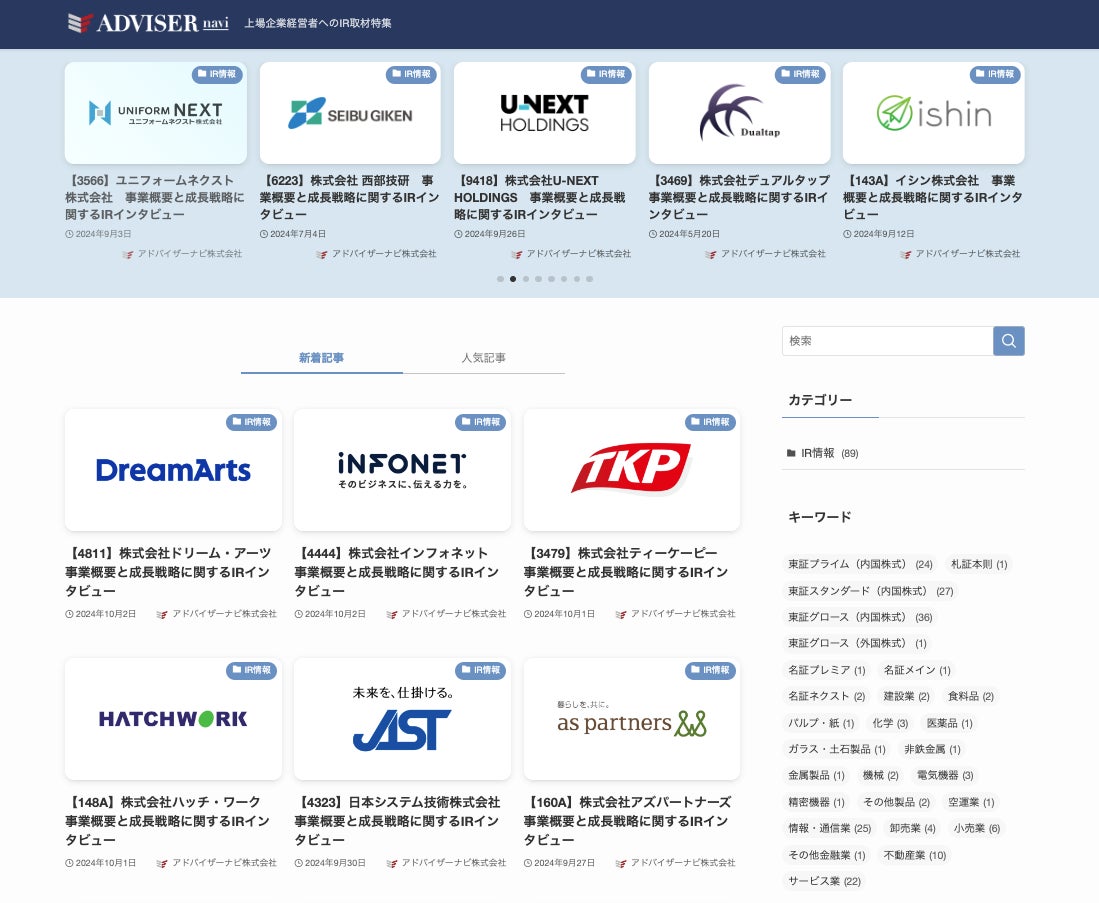Viewport: 1099px width, 903px height.
Task: Click IR情報 tag on UNIFORM NEXT card
Action: coord(217,74)
